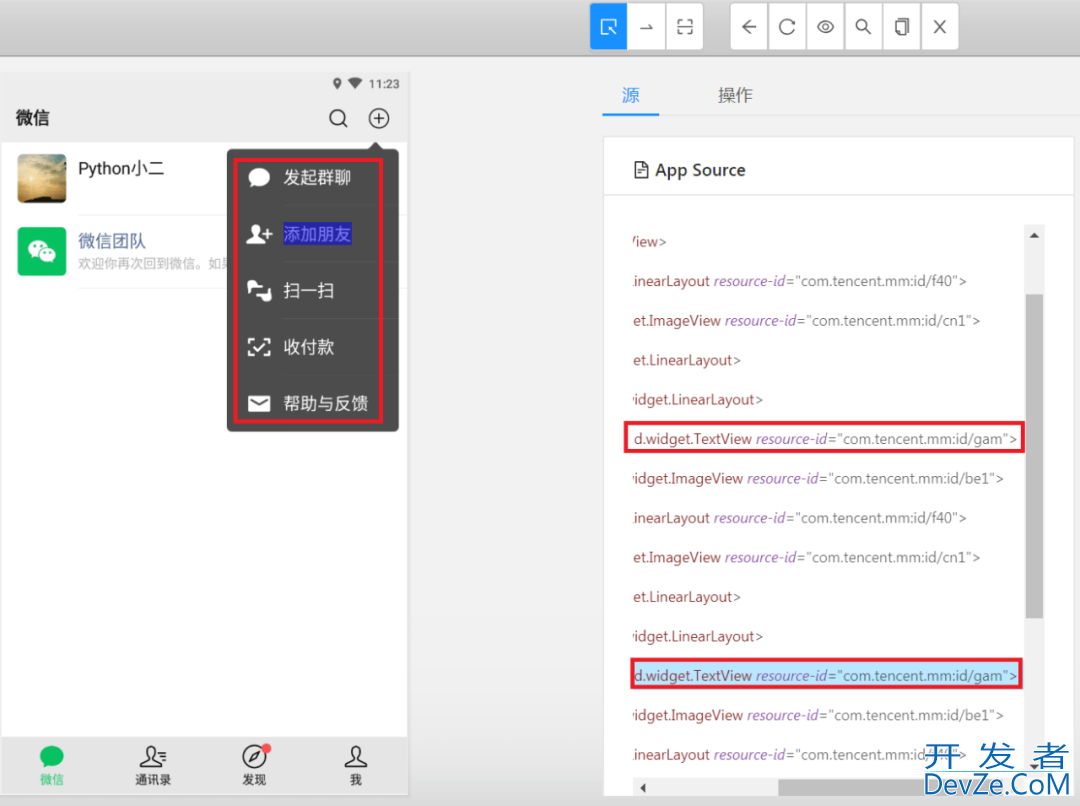Click location icon in phone status bar
The image size is (1080, 806).
tap(337, 83)
